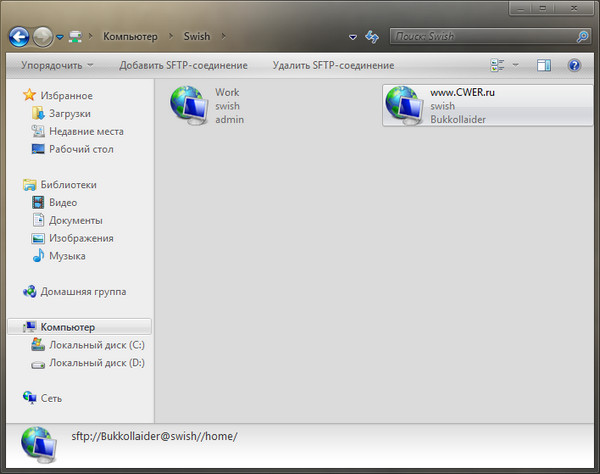
Task: Click the Сеть network icon
Action: (x=29, y=397)
